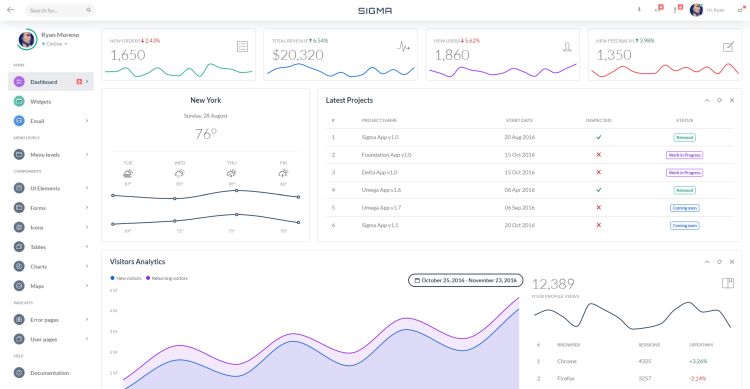Expand the Forms submenu chevron
This screenshot has width=750, height=389.
[x=87, y=208]
